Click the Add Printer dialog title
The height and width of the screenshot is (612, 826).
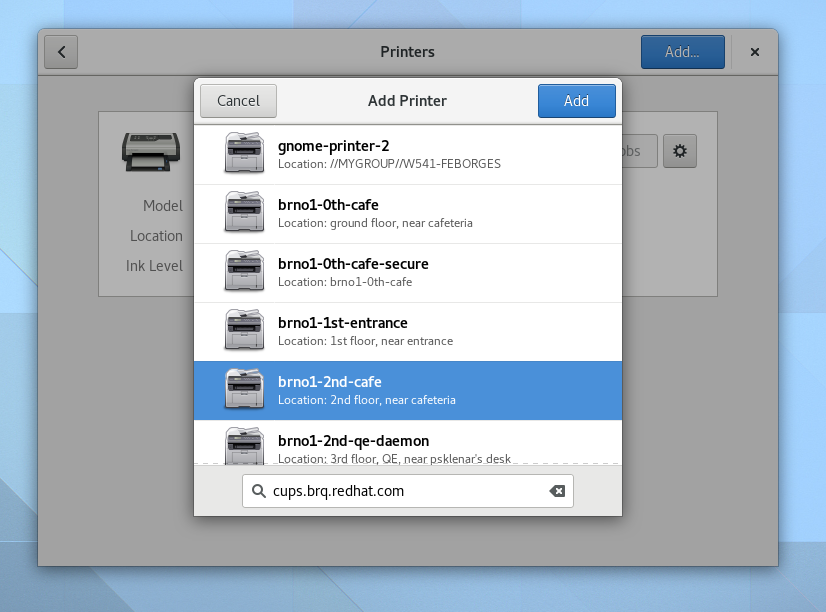click(x=407, y=101)
